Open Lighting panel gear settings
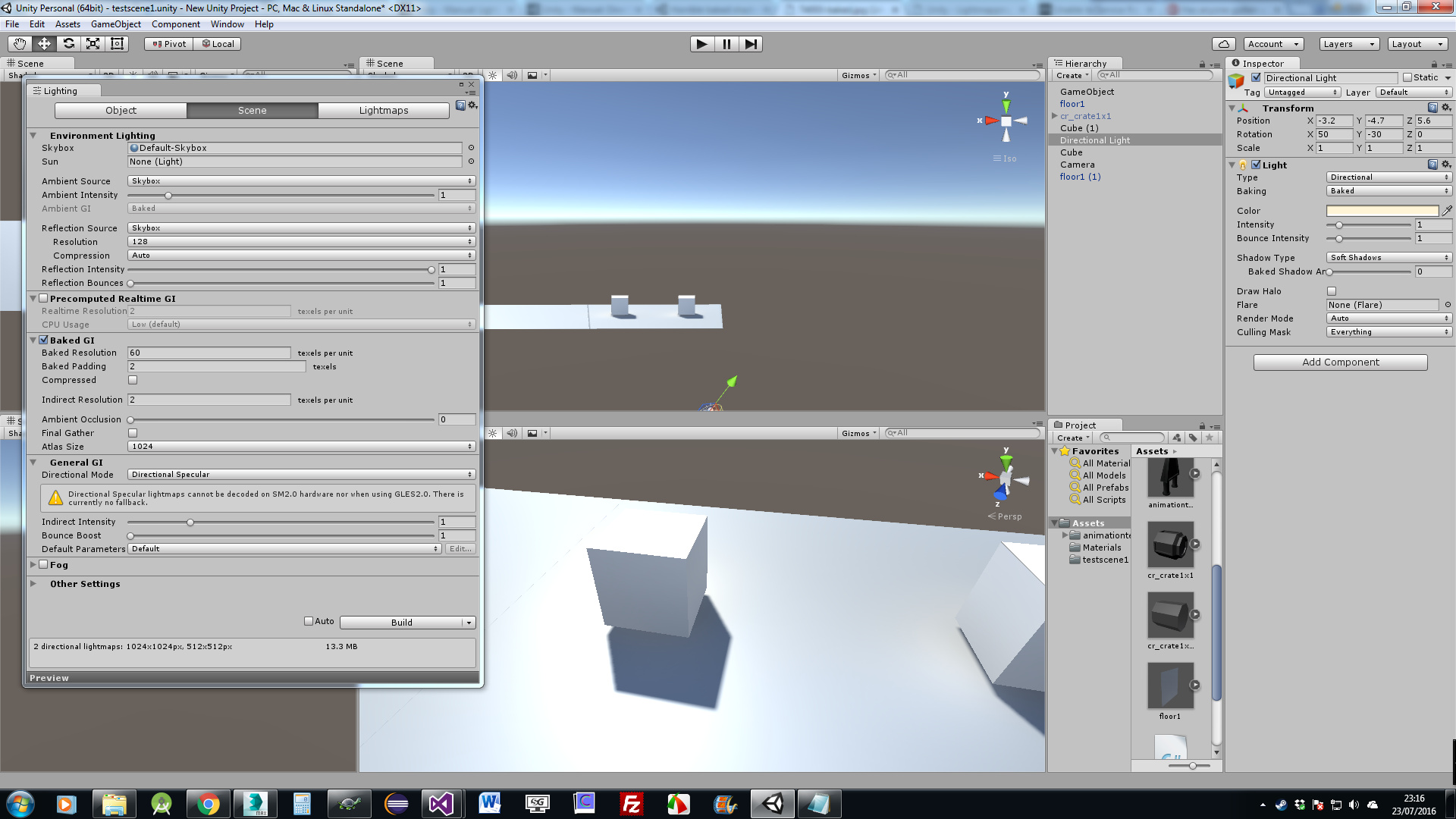Viewport: 1456px width, 819px height. click(472, 105)
